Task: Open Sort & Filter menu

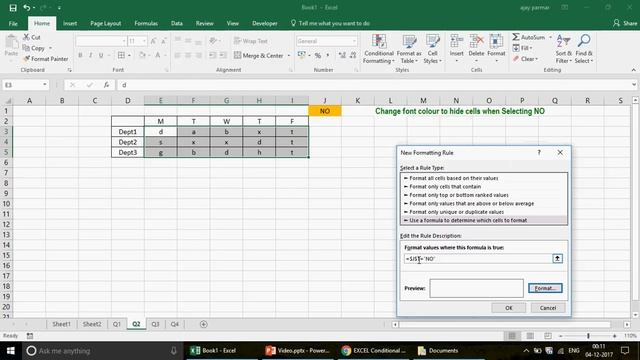Action: click(564, 49)
